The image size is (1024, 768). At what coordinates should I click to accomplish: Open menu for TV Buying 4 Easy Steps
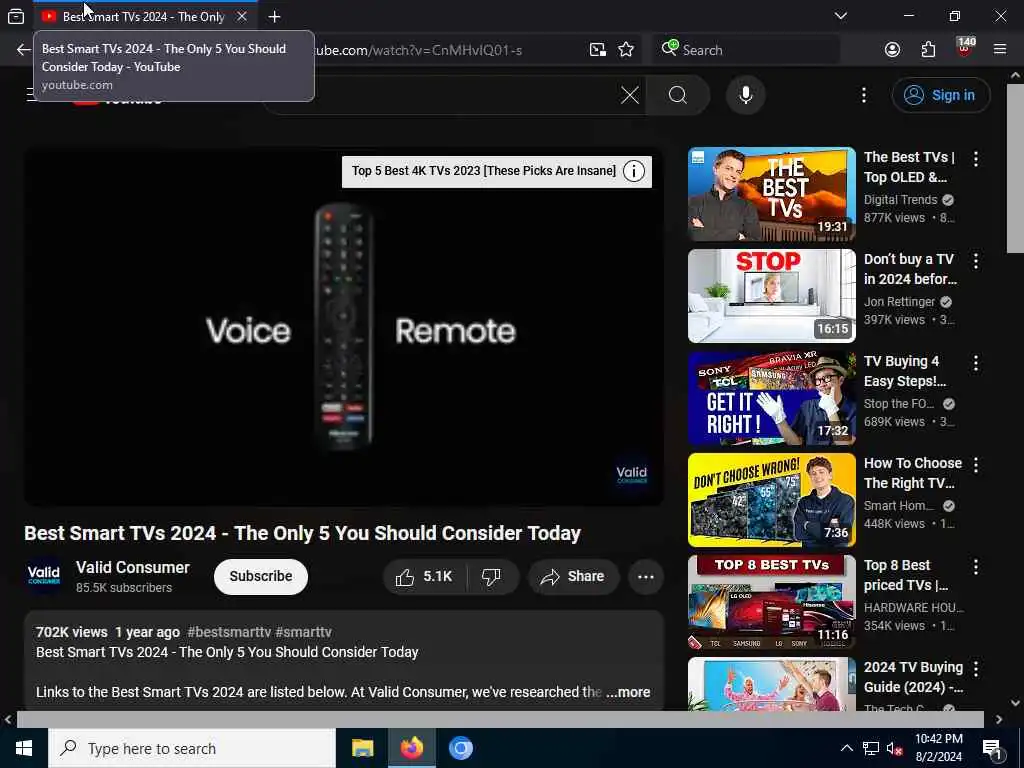pyautogui.click(x=976, y=362)
